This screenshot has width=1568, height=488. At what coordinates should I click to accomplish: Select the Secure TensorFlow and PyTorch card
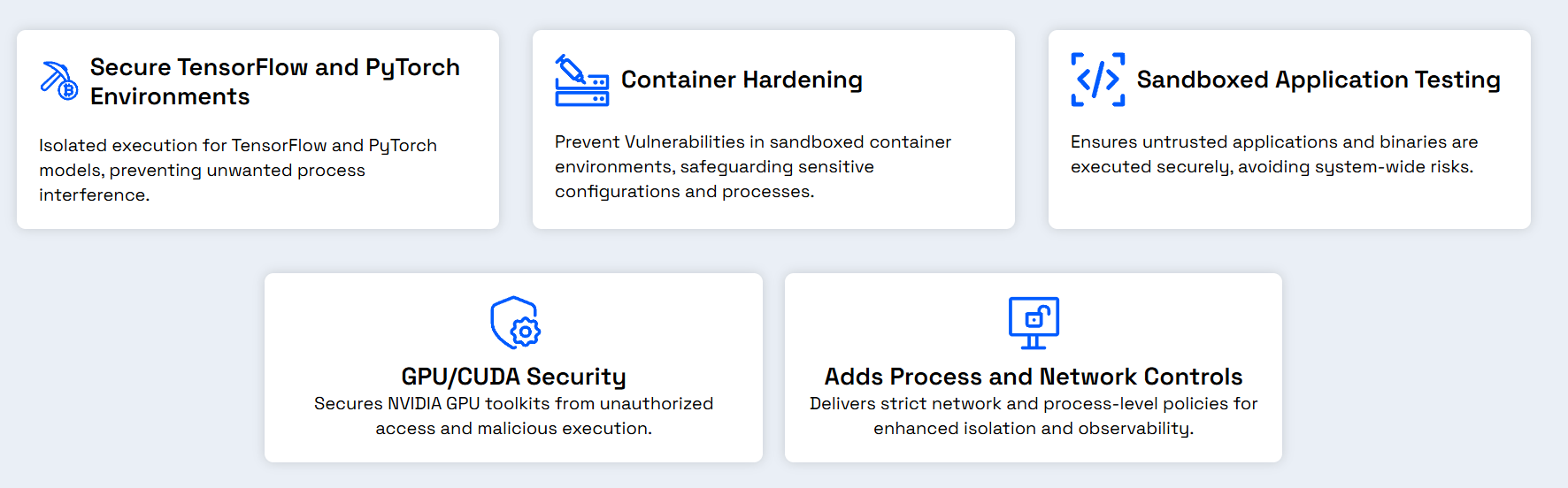point(257,129)
